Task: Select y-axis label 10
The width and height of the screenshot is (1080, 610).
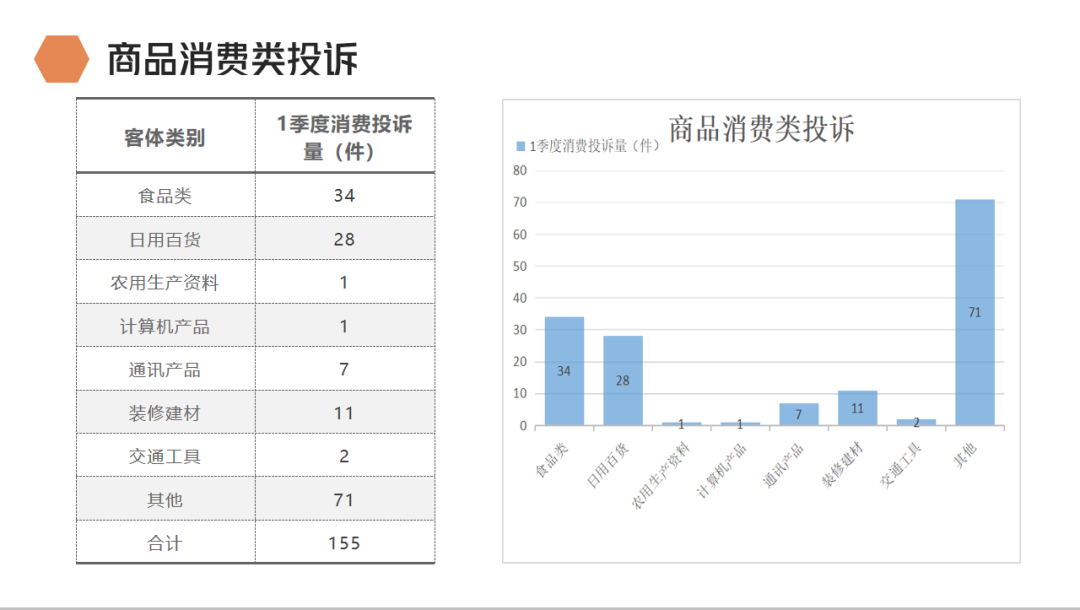Action: tap(520, 394)
